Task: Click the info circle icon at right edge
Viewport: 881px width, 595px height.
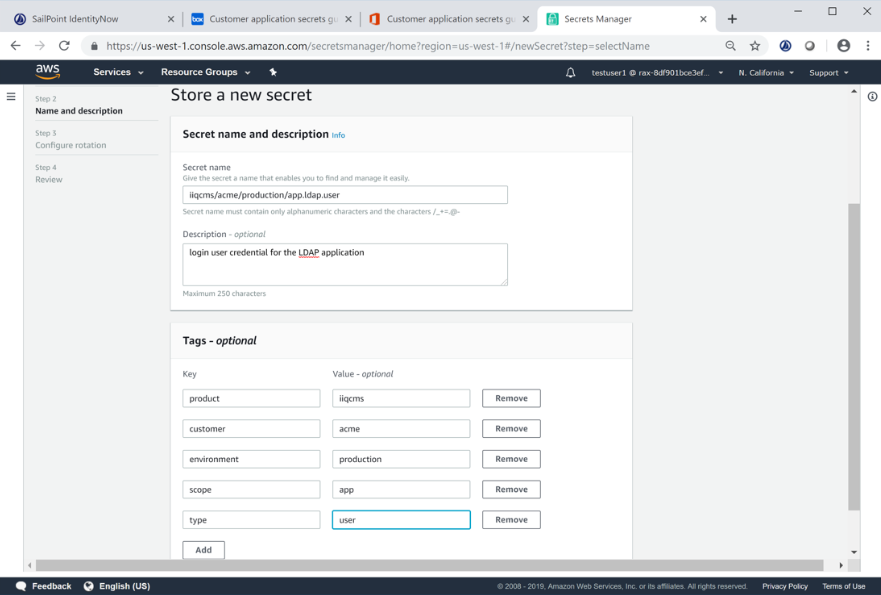Action: (x=872, y=97)
